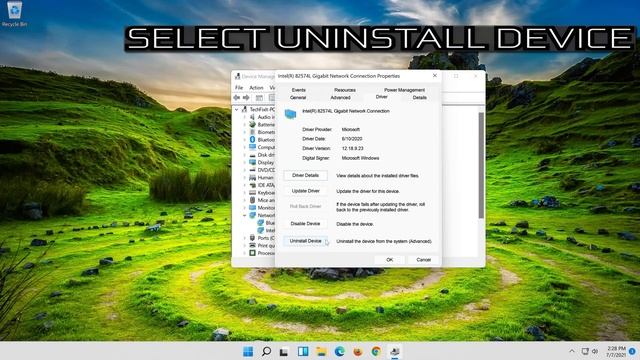Collapse the TechFixIt PC root node
640x360 pixels.
237,109
